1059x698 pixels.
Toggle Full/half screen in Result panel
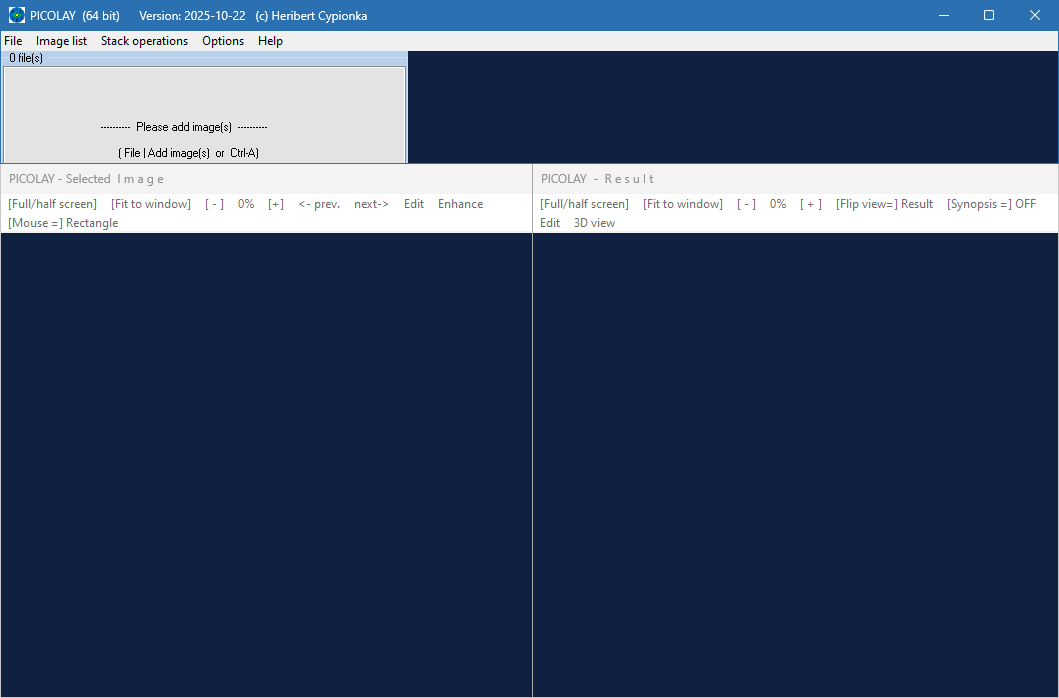584,204
